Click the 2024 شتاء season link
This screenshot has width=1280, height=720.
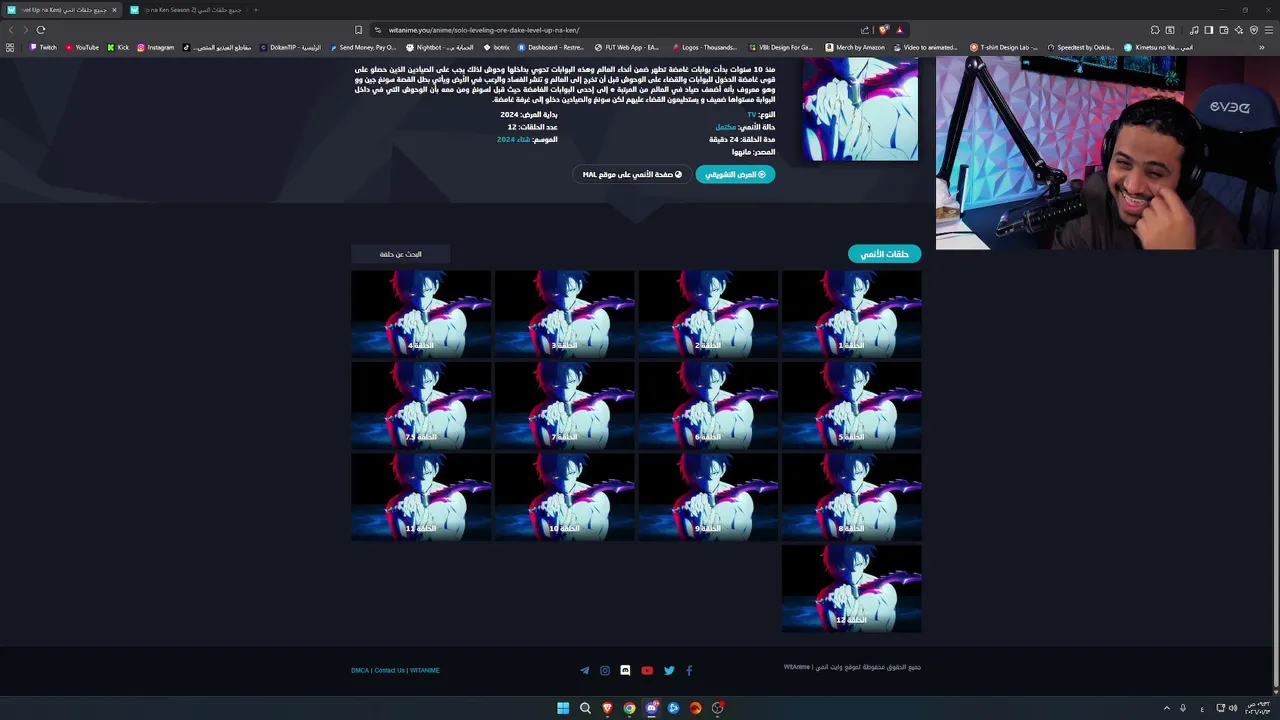coord(513,139)
